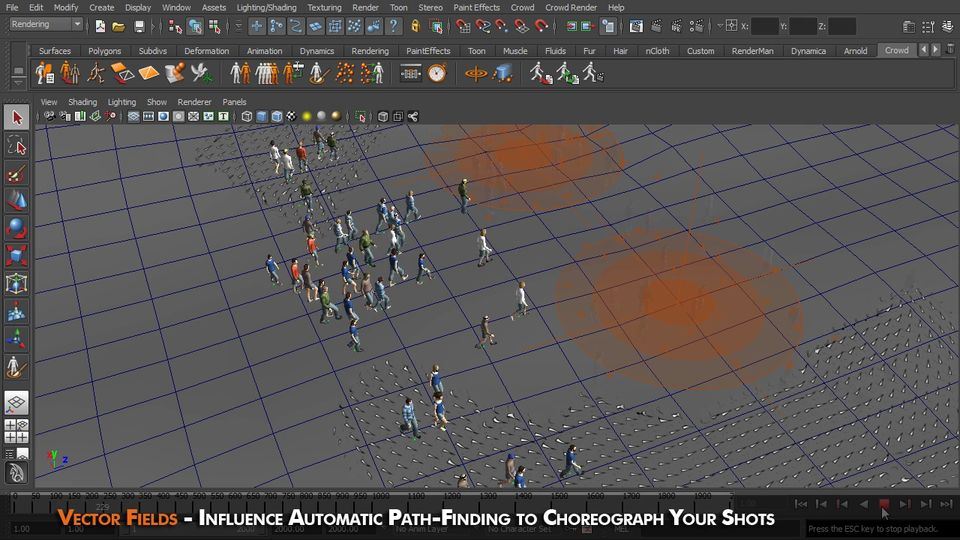Open the Crowd Render menu
This screenshot has width=960, height=540.
tap(571, 7)
